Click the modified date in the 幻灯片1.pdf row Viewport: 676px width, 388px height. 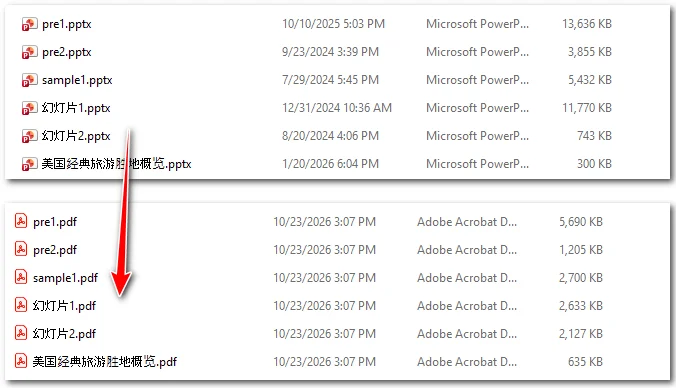coord(325,306)
